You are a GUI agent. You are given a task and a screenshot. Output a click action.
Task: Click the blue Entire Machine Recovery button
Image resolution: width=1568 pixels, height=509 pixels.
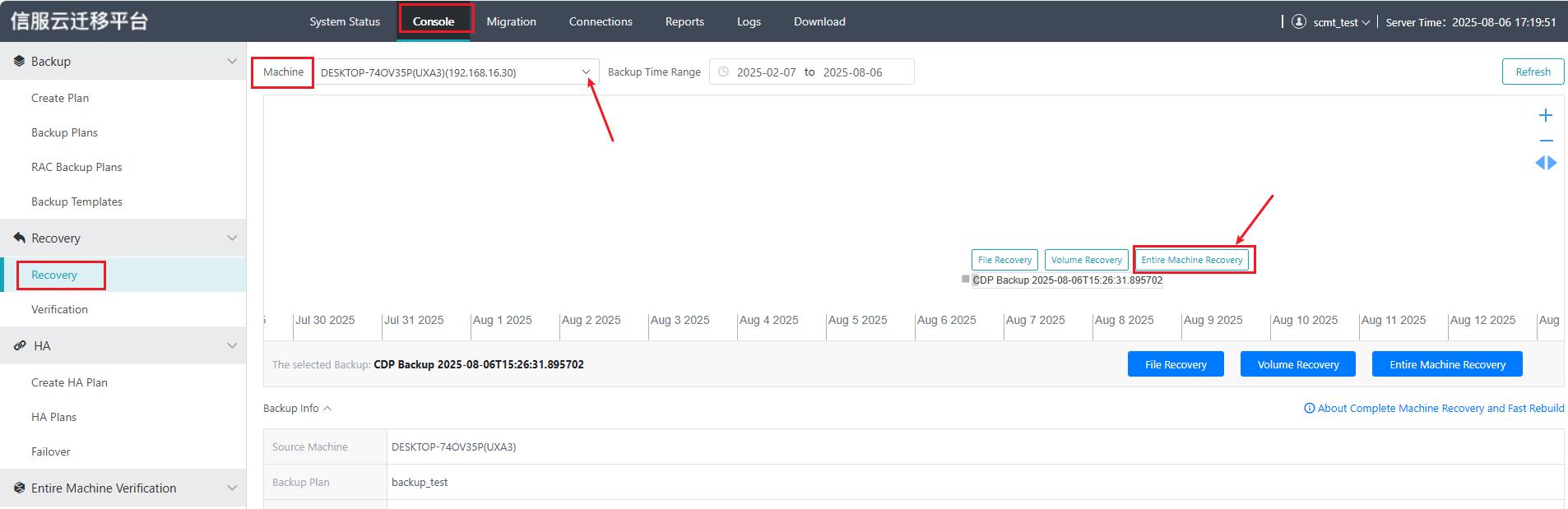coord(1447,364)
